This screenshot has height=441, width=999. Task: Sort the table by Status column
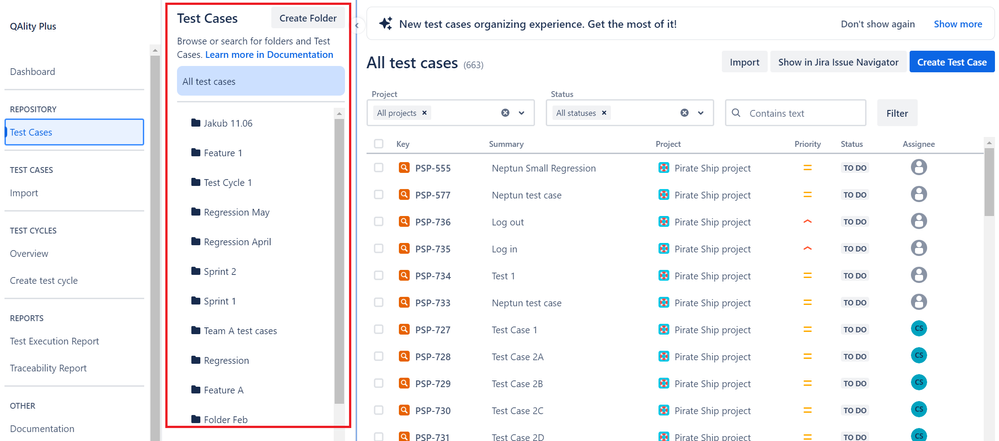(851, 144)
